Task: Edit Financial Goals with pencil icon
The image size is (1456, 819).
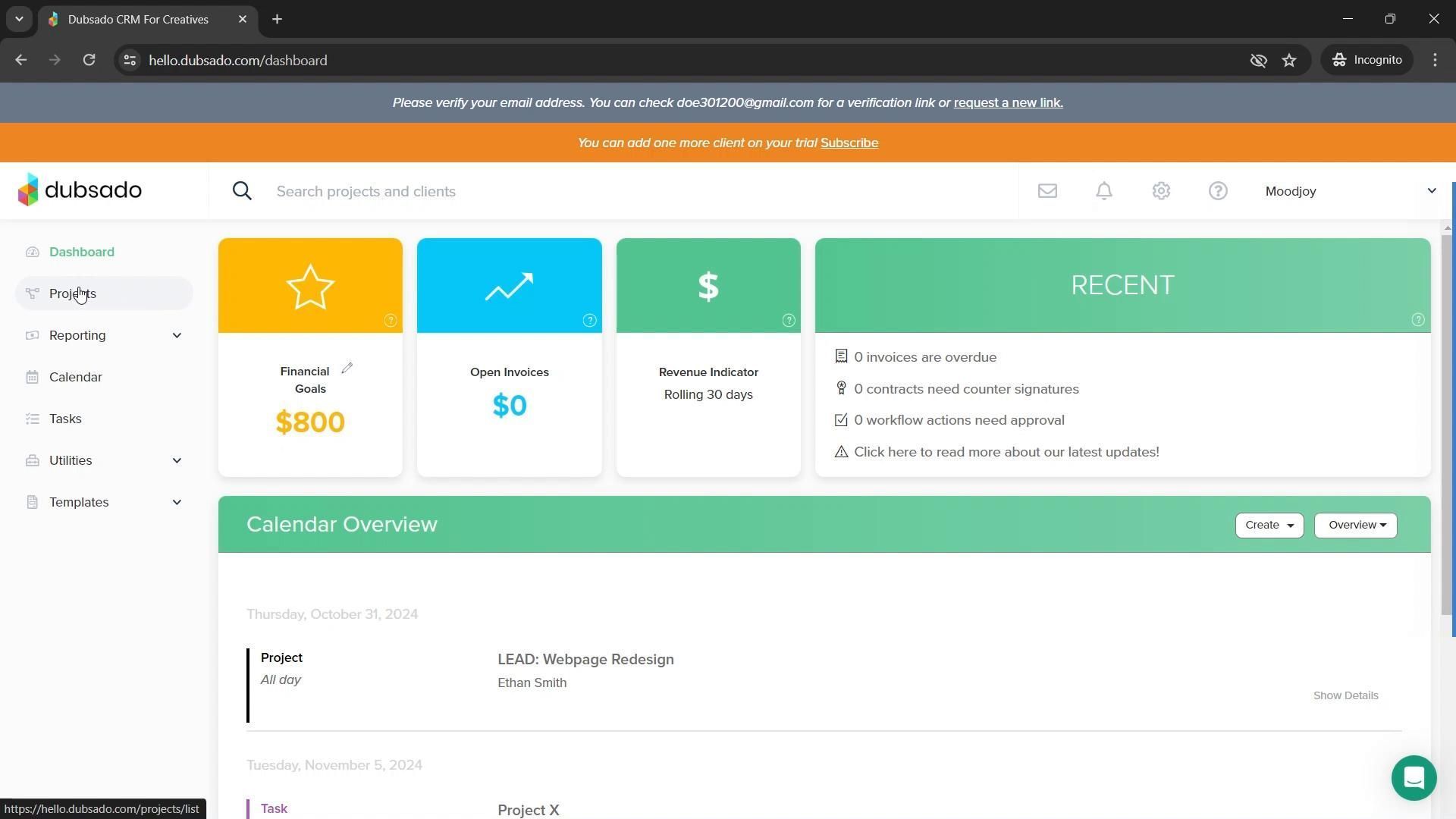Action: 347,369
